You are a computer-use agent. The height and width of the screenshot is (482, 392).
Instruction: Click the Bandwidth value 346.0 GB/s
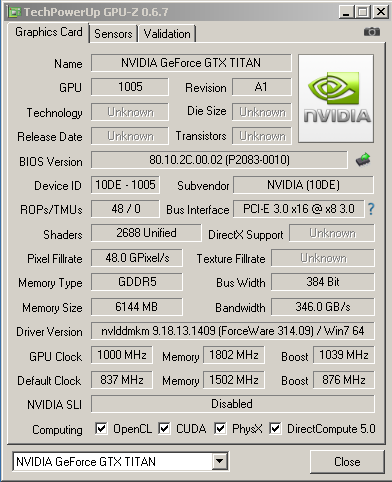[x=323, y=307]
